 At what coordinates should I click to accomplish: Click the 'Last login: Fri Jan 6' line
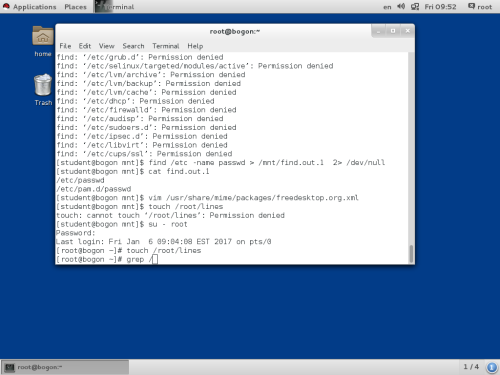pos(164,242)
